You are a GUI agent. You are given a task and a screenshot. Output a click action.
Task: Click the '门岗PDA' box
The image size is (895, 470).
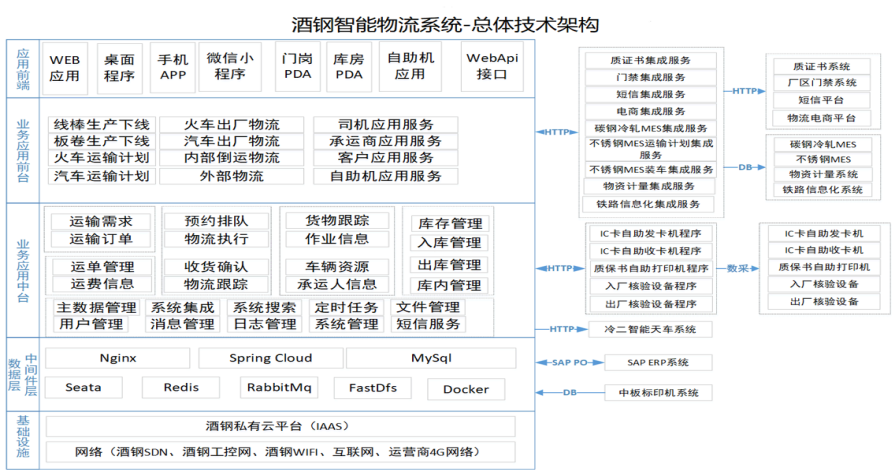pos(297,66)
